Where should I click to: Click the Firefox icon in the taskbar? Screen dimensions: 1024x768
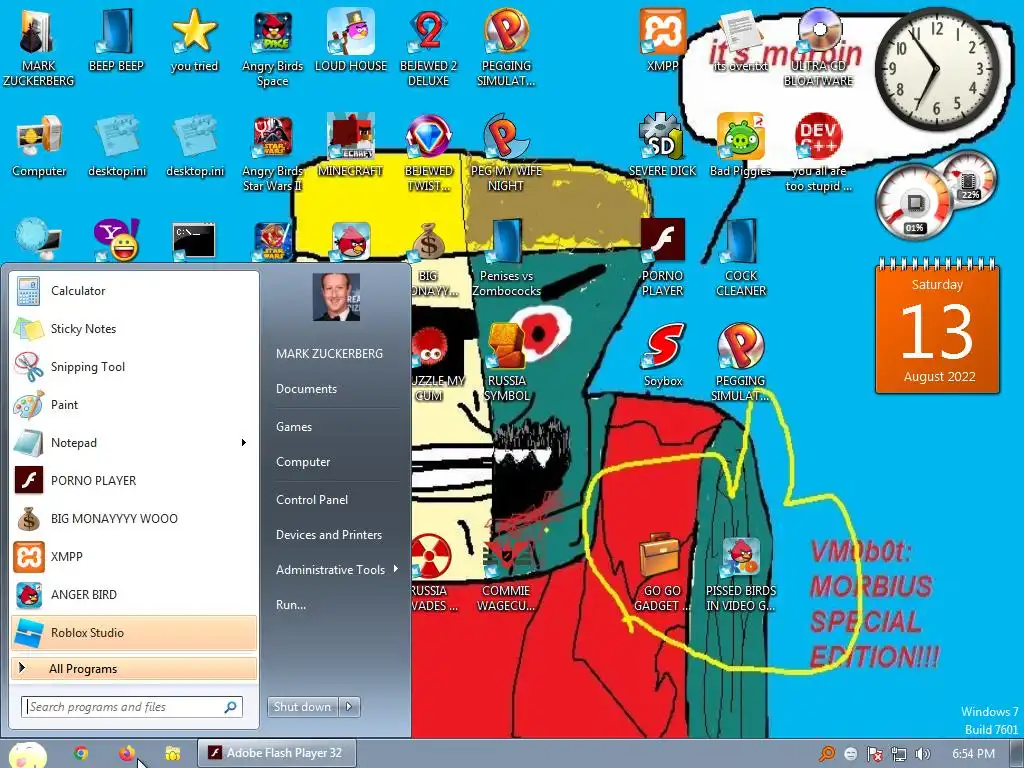click(x=127, y=754)
